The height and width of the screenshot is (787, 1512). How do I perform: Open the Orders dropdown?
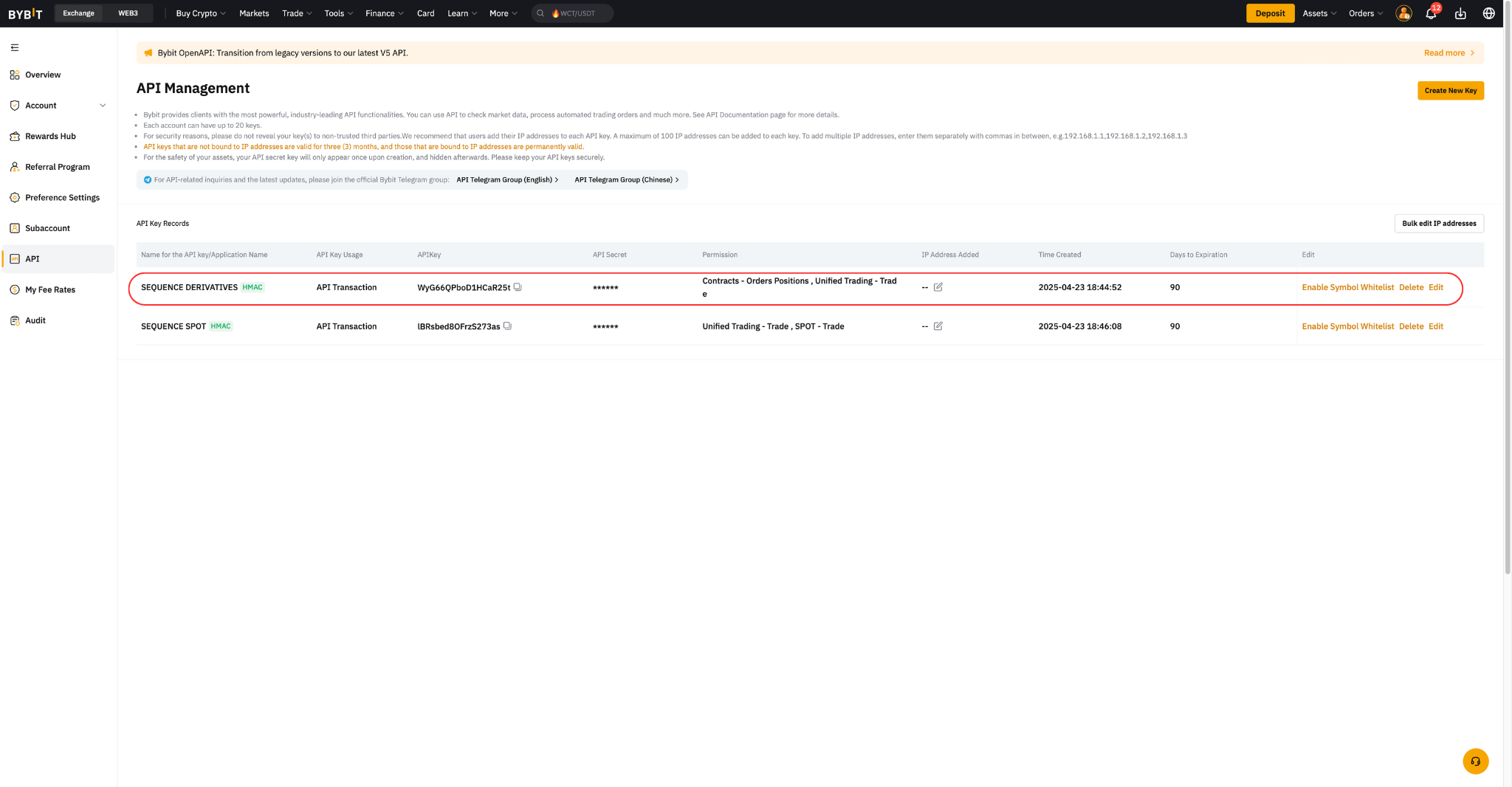1366,13
